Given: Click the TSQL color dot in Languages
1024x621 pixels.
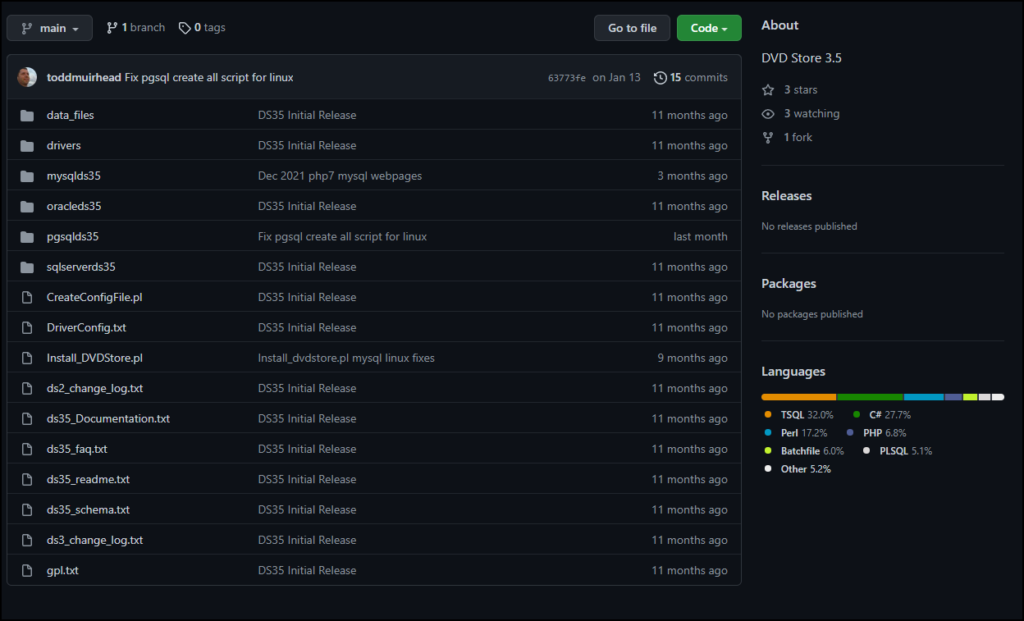Looking at the screenshot, I should 767,414.
